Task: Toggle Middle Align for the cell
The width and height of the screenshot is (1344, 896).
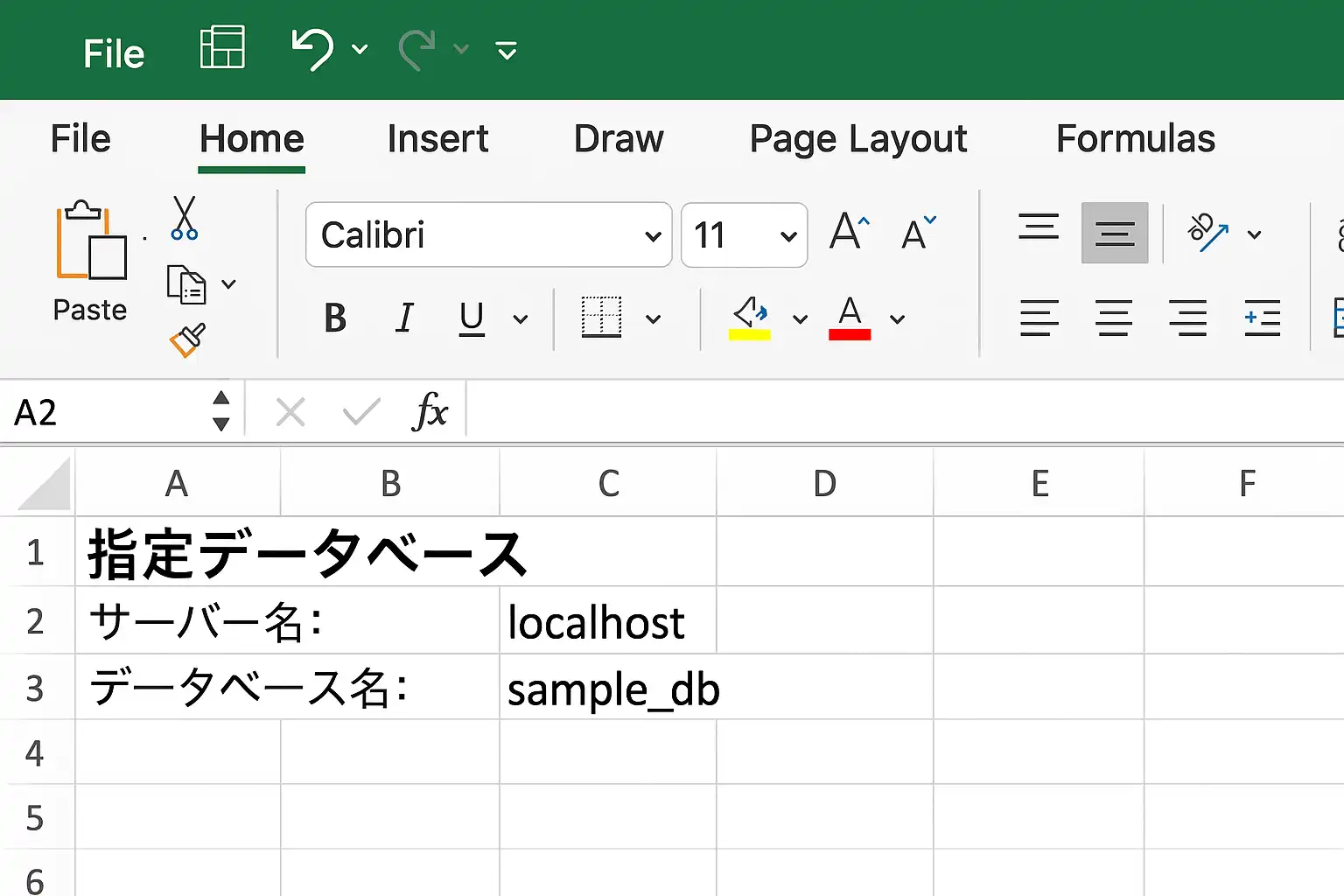Action: click(1115, 233)
